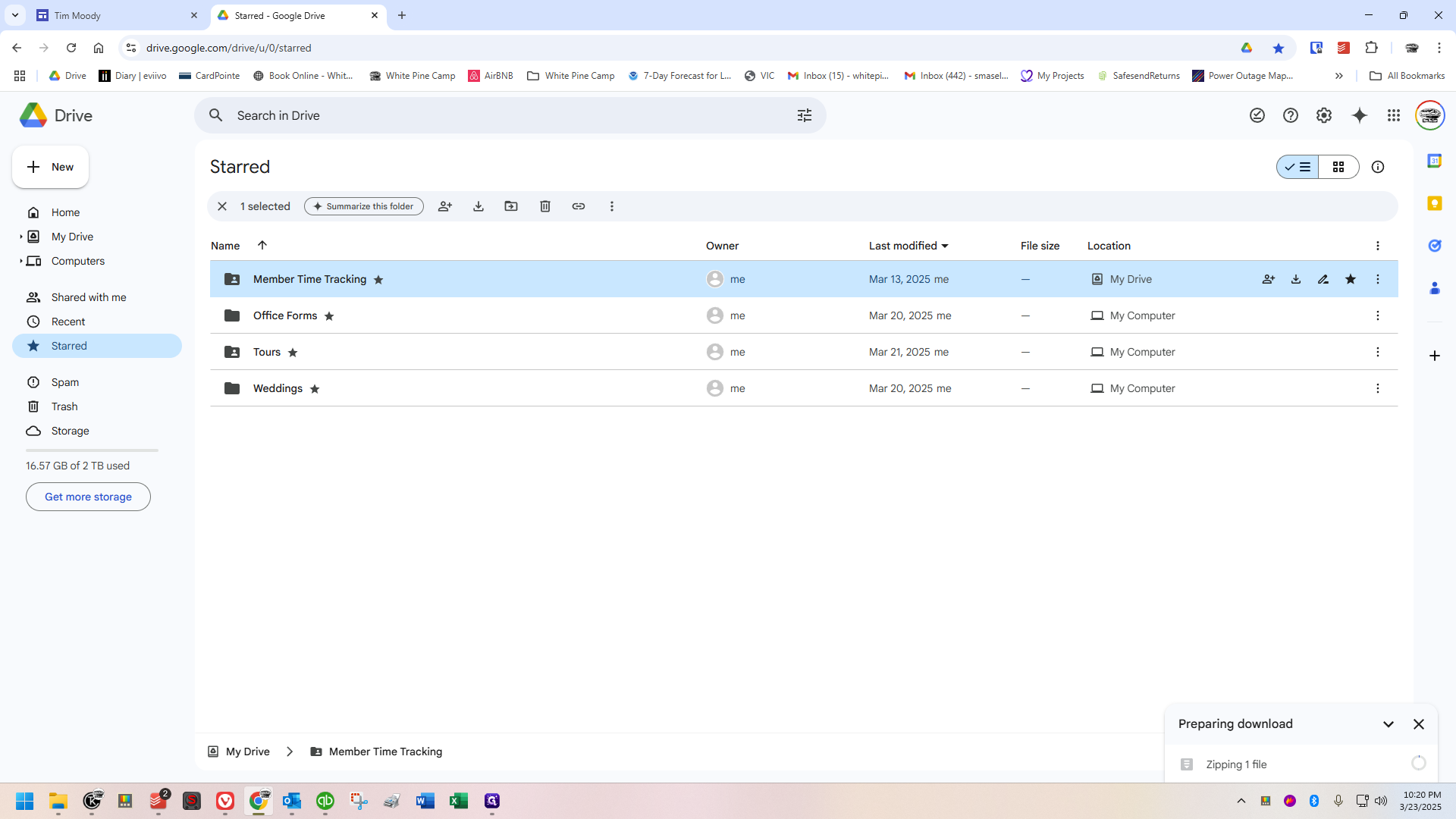Download the selected folder from the toolbar
This screenshot has width=1456, height=819.
(x=479, y=206)
